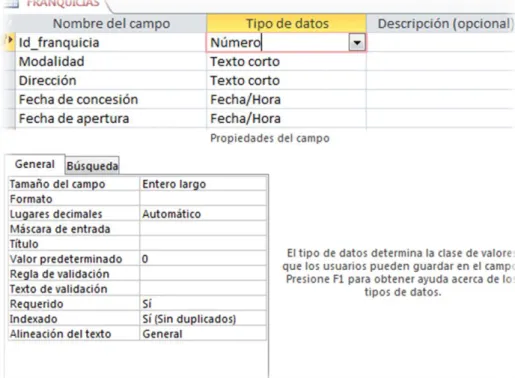Click the Modalidad field name
This screenshot has width=515, height=378.
click(52, 62)
